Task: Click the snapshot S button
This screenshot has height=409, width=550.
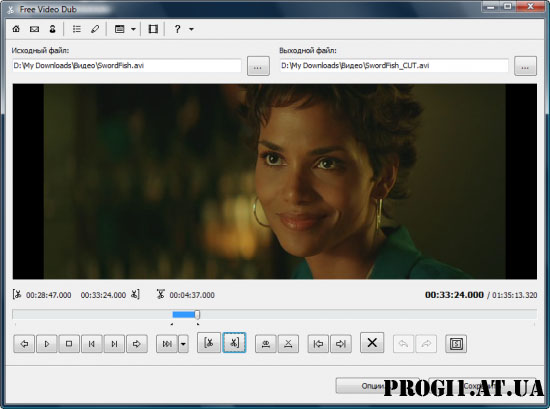Action: click(x=456, y=344)
